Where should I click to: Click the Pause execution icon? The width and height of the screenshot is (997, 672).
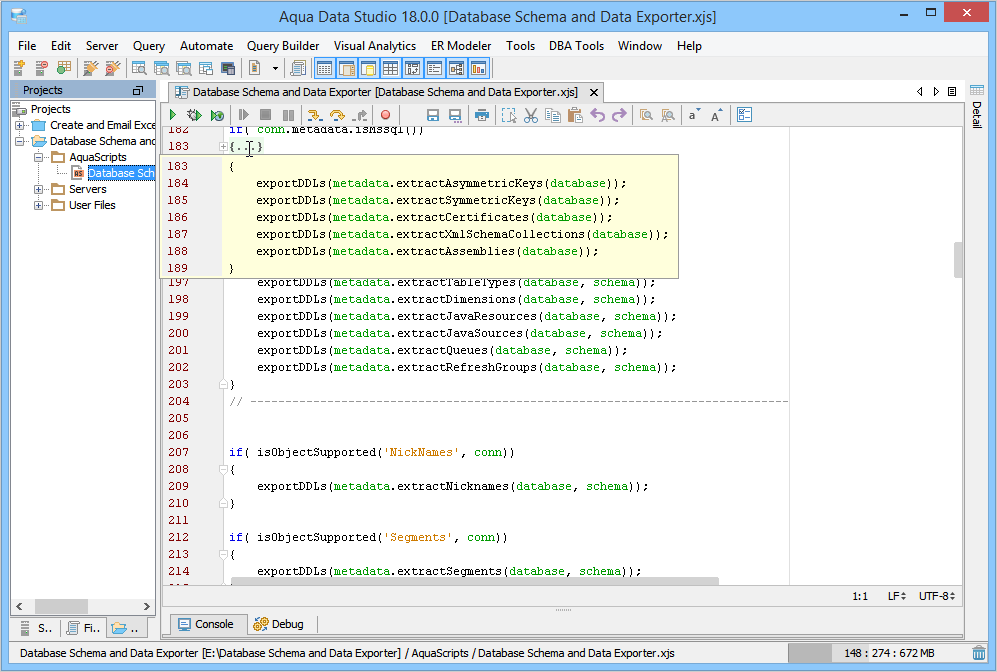tap(288, 115)
